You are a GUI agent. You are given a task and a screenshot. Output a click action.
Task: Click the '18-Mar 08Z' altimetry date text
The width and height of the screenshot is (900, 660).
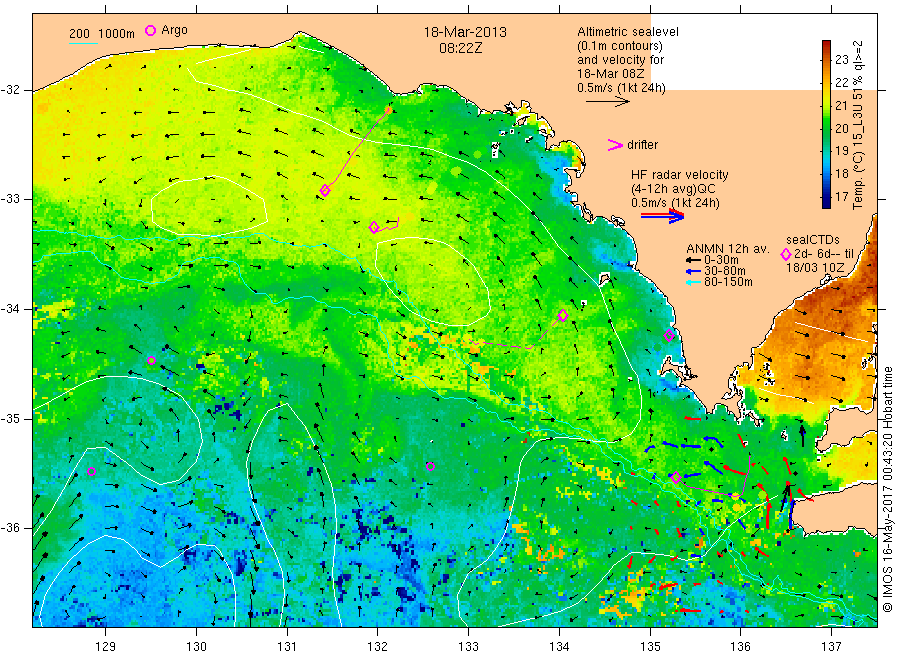[611, 74]
